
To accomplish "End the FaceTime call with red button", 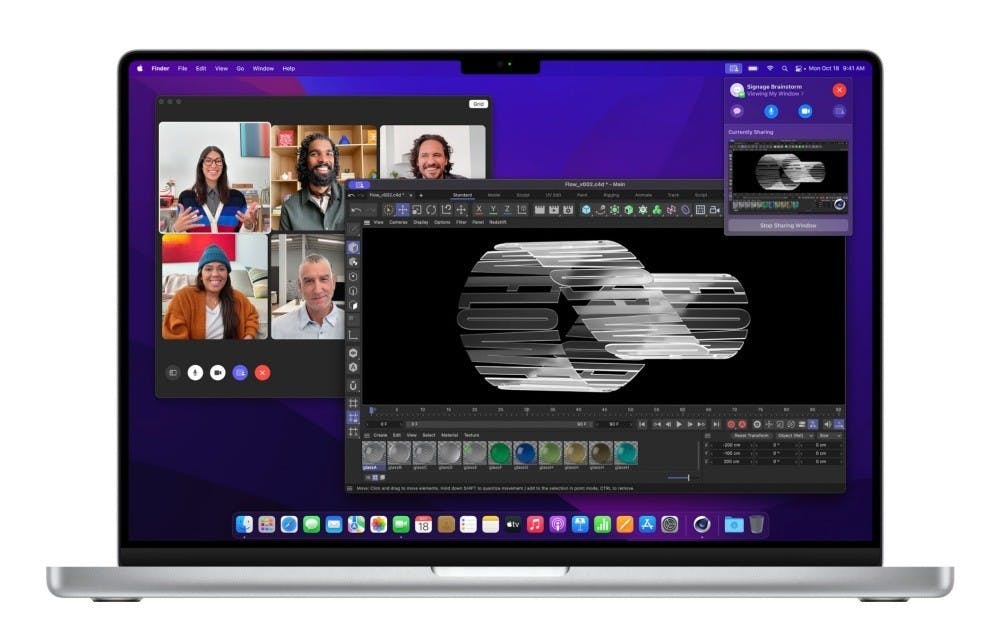I will (262, 372).
